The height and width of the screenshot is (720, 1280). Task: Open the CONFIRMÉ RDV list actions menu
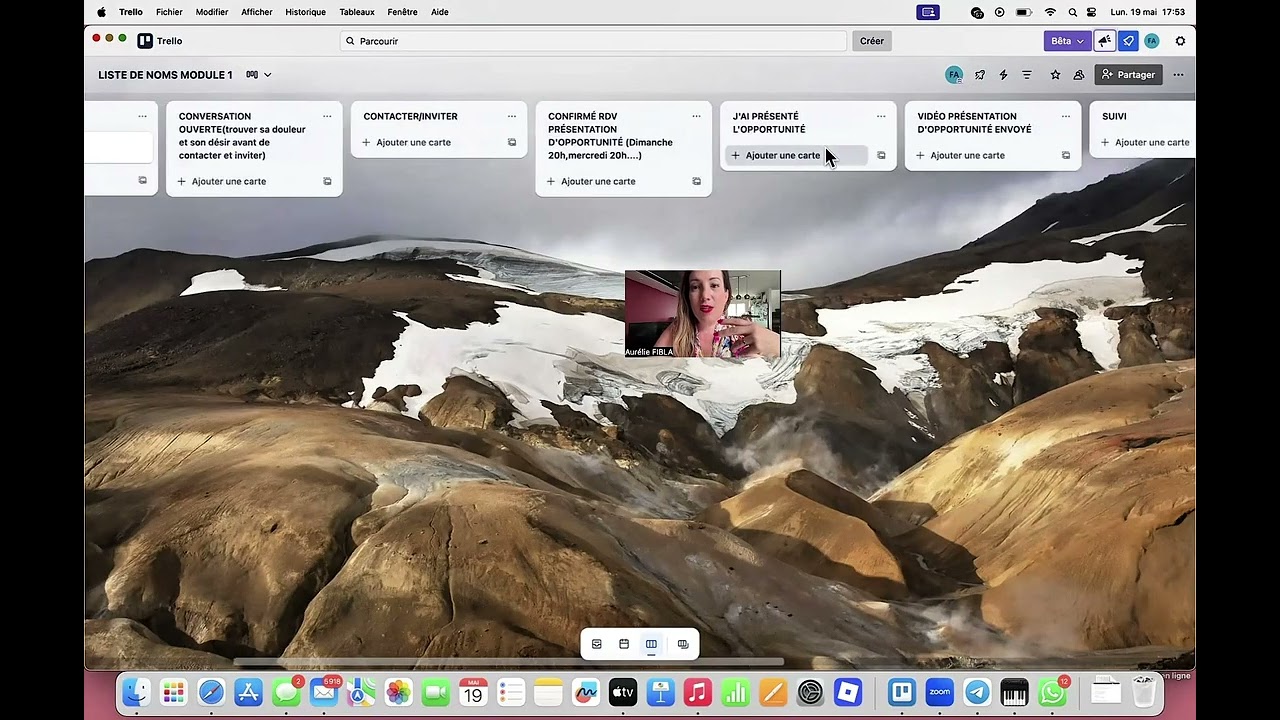696,116
